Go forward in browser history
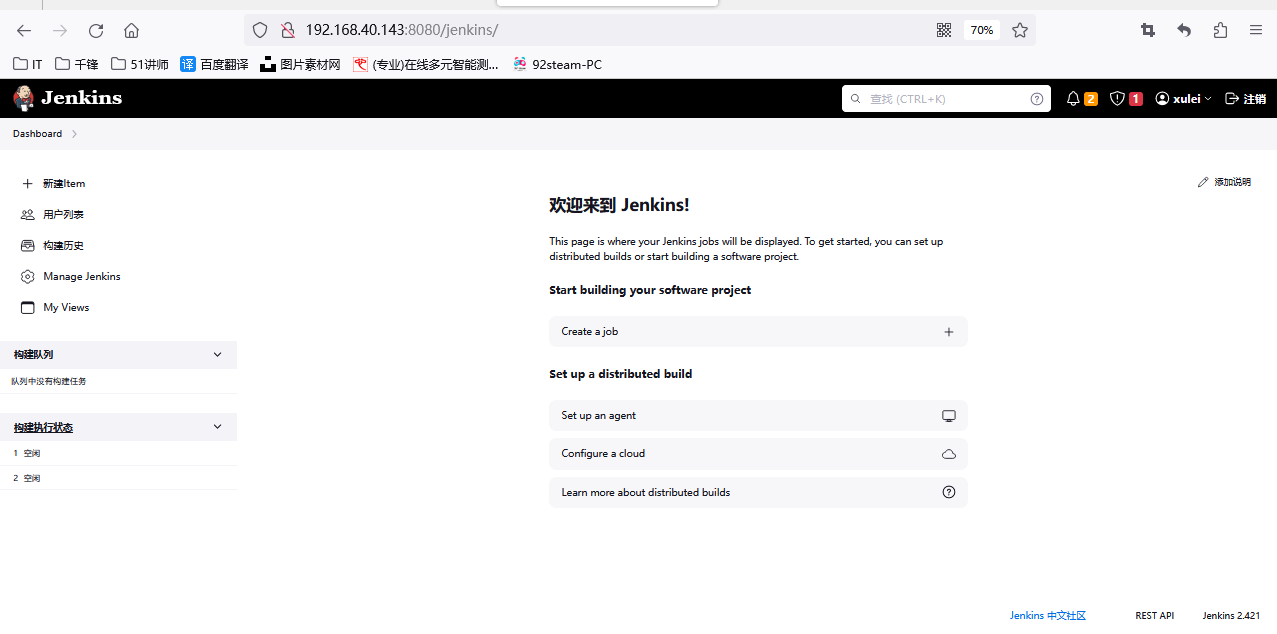Screen dimensions: 1277x634 [60, 30]
